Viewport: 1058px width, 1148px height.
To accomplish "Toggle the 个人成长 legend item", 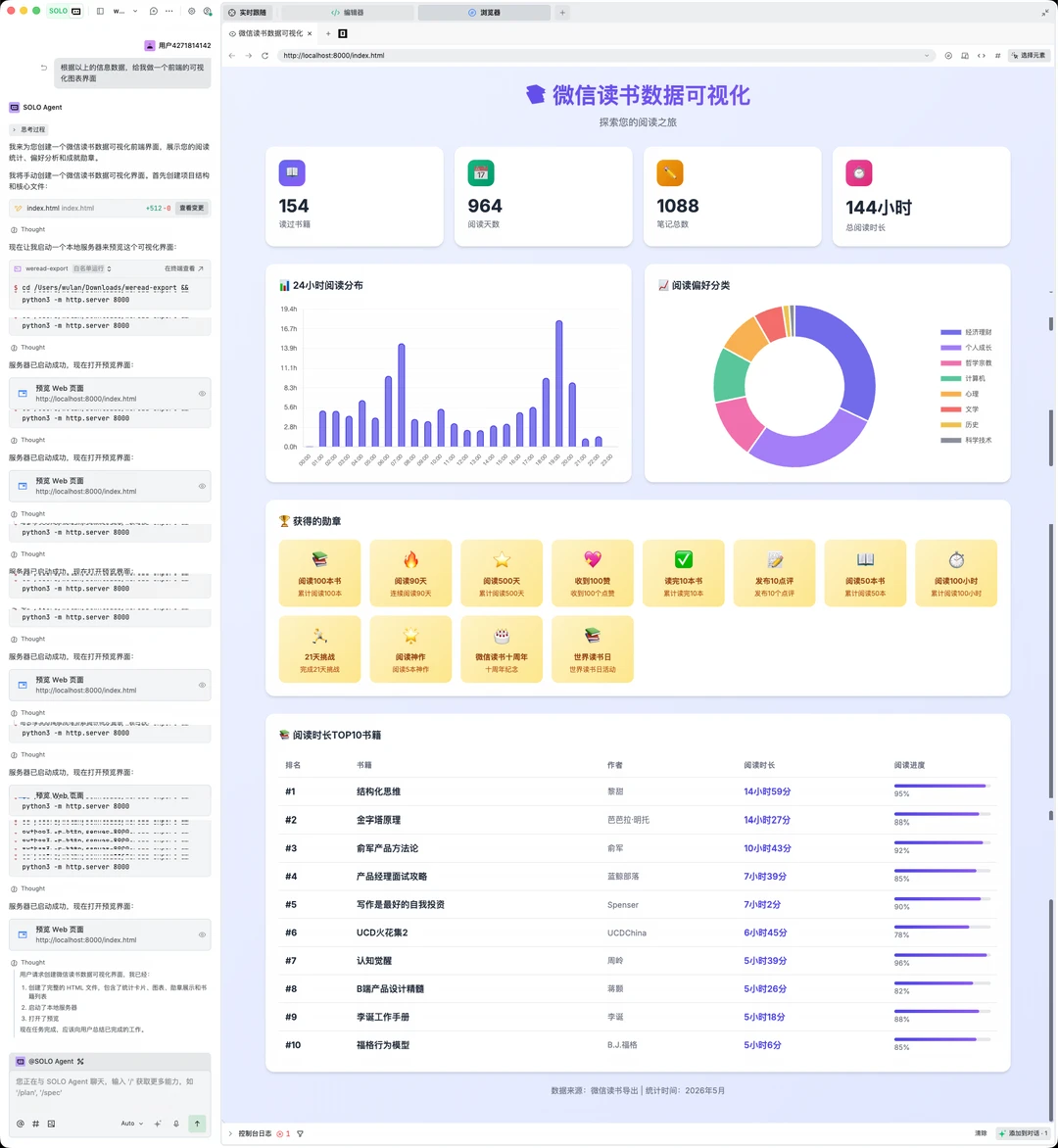I will click(967, 348).
